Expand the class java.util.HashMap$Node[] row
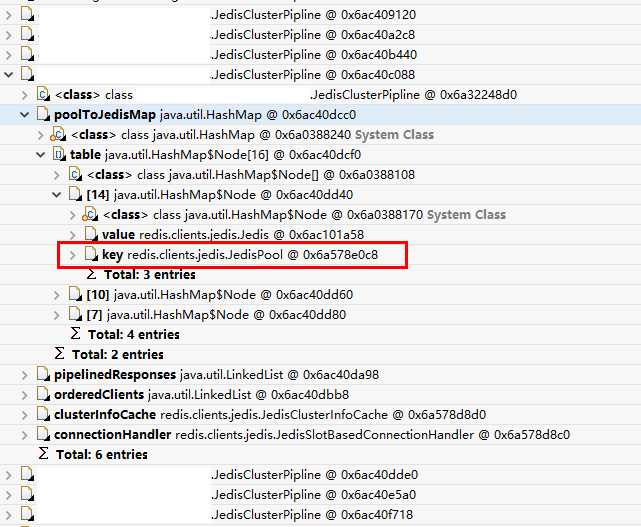 pos(56,175)
